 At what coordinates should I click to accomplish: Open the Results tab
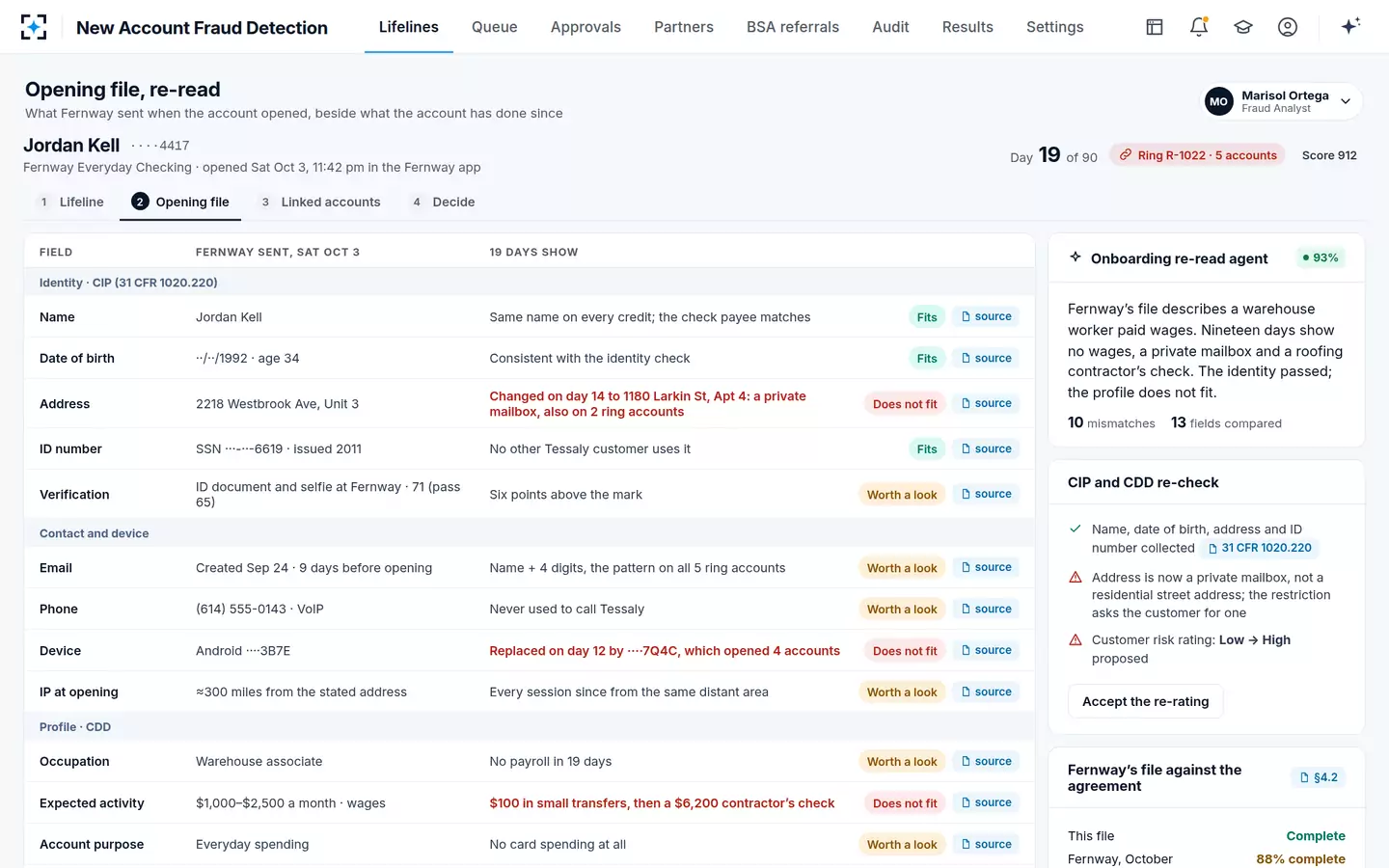(x=967, y=27)
